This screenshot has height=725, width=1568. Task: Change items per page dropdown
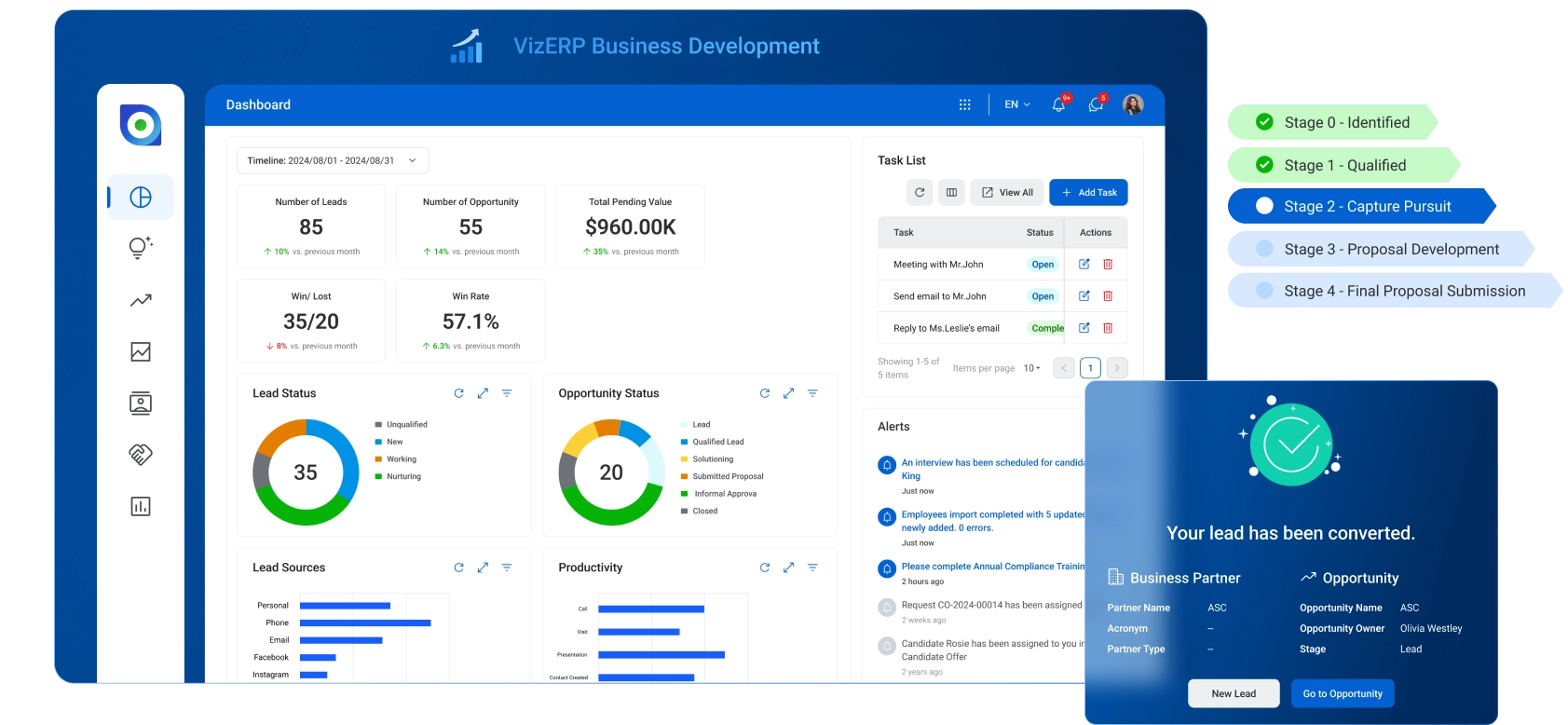click(1031, 368)
